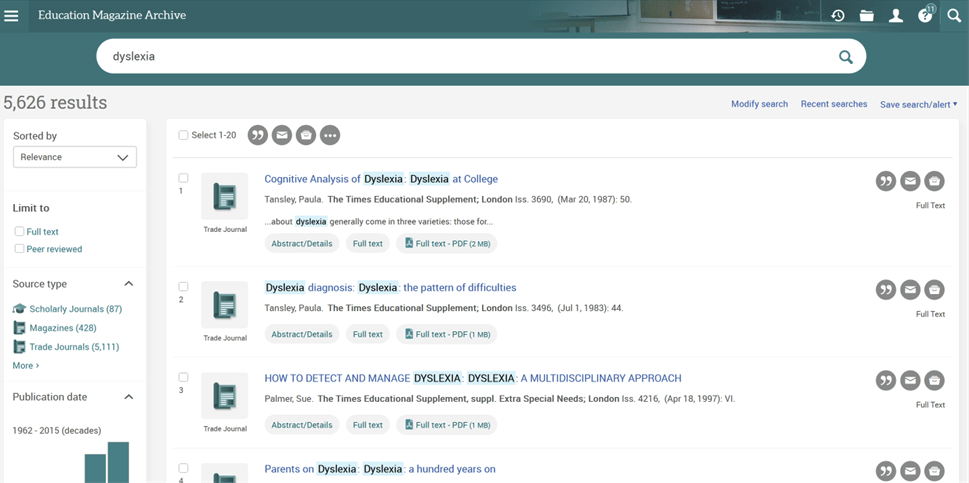
Task: Open the hamburger navigation menu
Action: pyautogui.click(x=12, y=16)
